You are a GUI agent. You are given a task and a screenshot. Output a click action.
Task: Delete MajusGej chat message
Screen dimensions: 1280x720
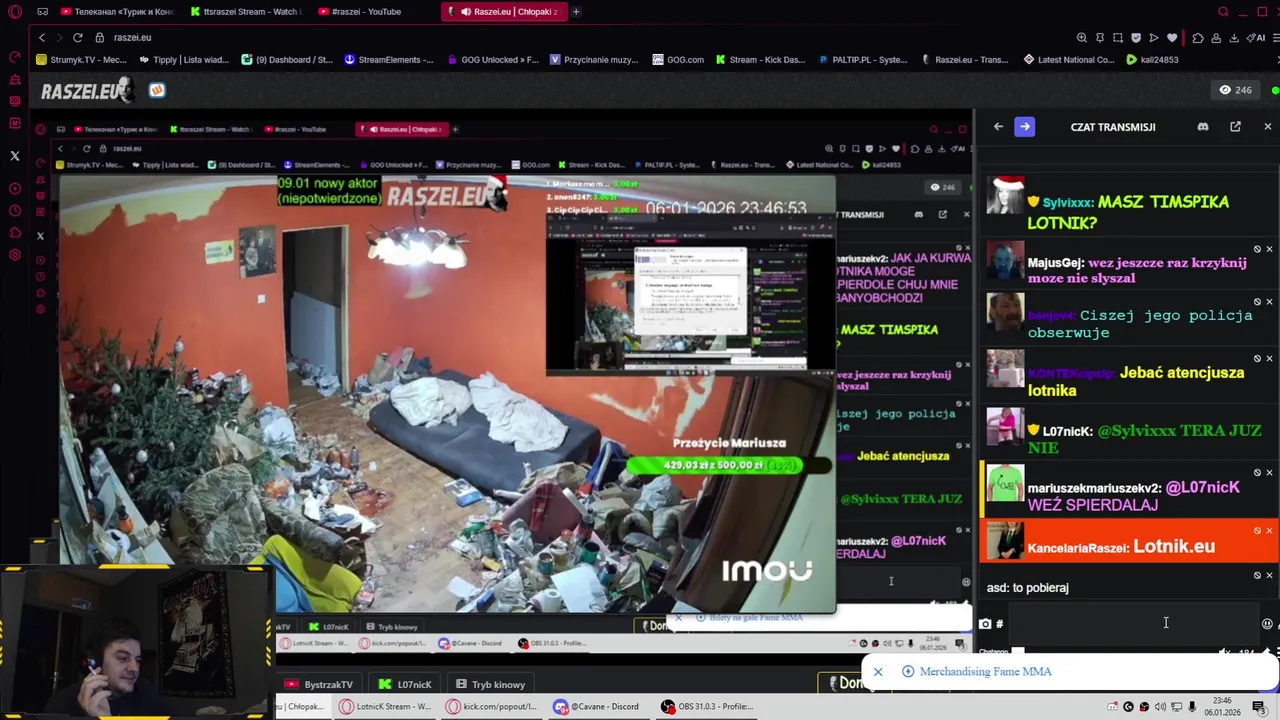(1270, 249)
